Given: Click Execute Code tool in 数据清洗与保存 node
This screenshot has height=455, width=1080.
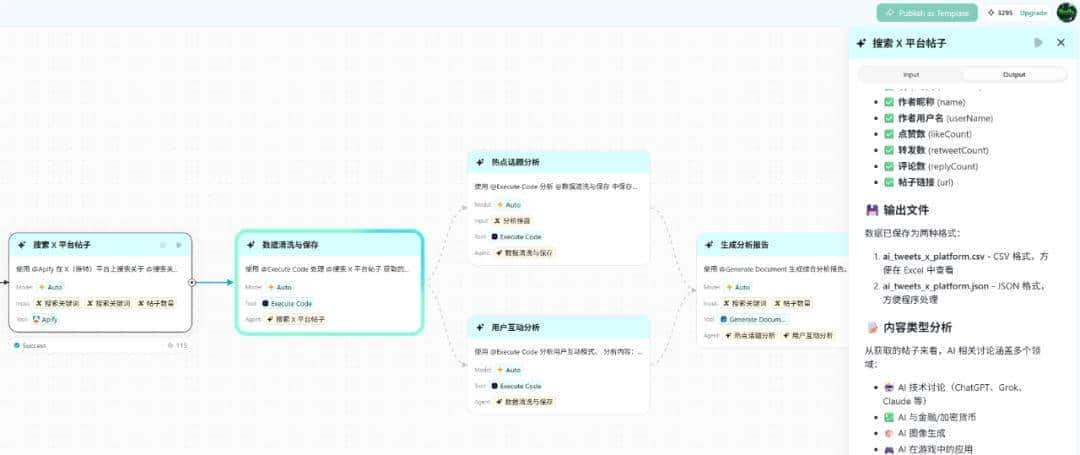Looking at the screenshot, I should pyautogui.click(x=287, y=304).
